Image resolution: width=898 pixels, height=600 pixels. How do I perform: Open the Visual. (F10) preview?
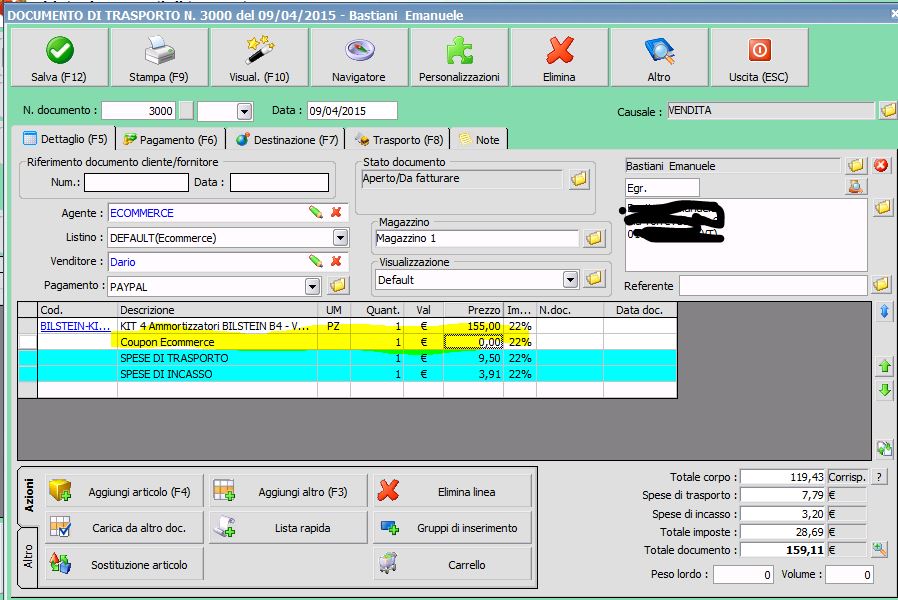tap(259, 58)
